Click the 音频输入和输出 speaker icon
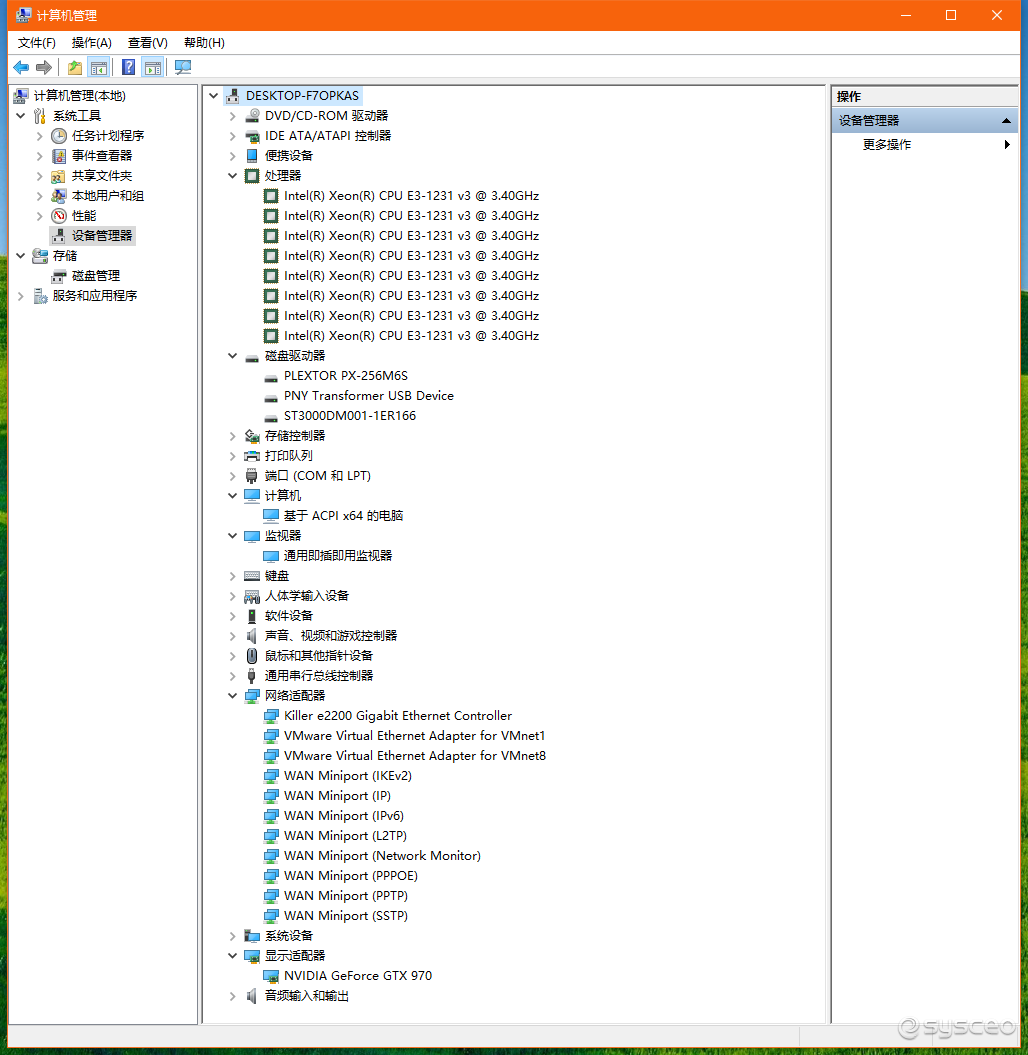The image size is (1028, 1055). 252,996
